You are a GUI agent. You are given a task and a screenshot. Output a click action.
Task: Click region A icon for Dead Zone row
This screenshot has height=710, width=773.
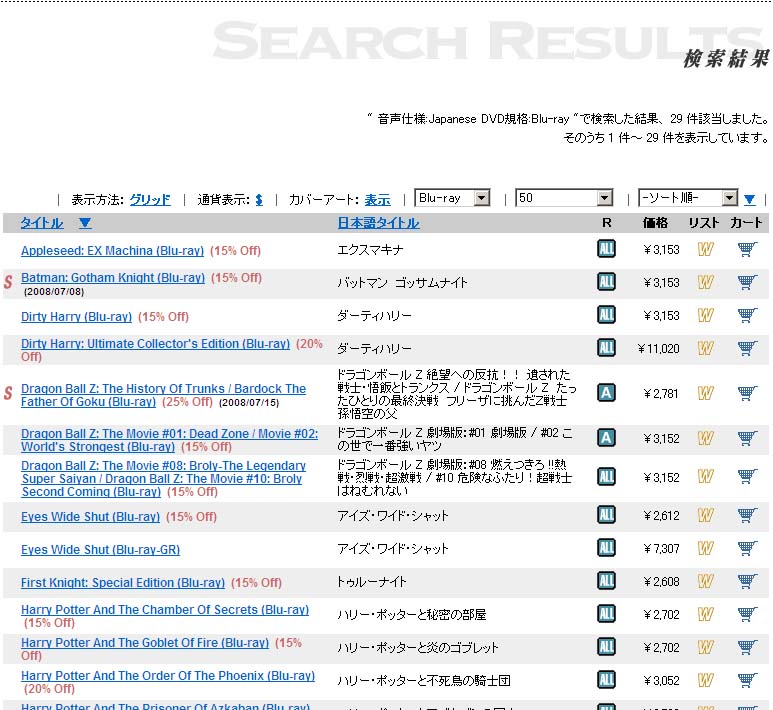pos(606,438)
